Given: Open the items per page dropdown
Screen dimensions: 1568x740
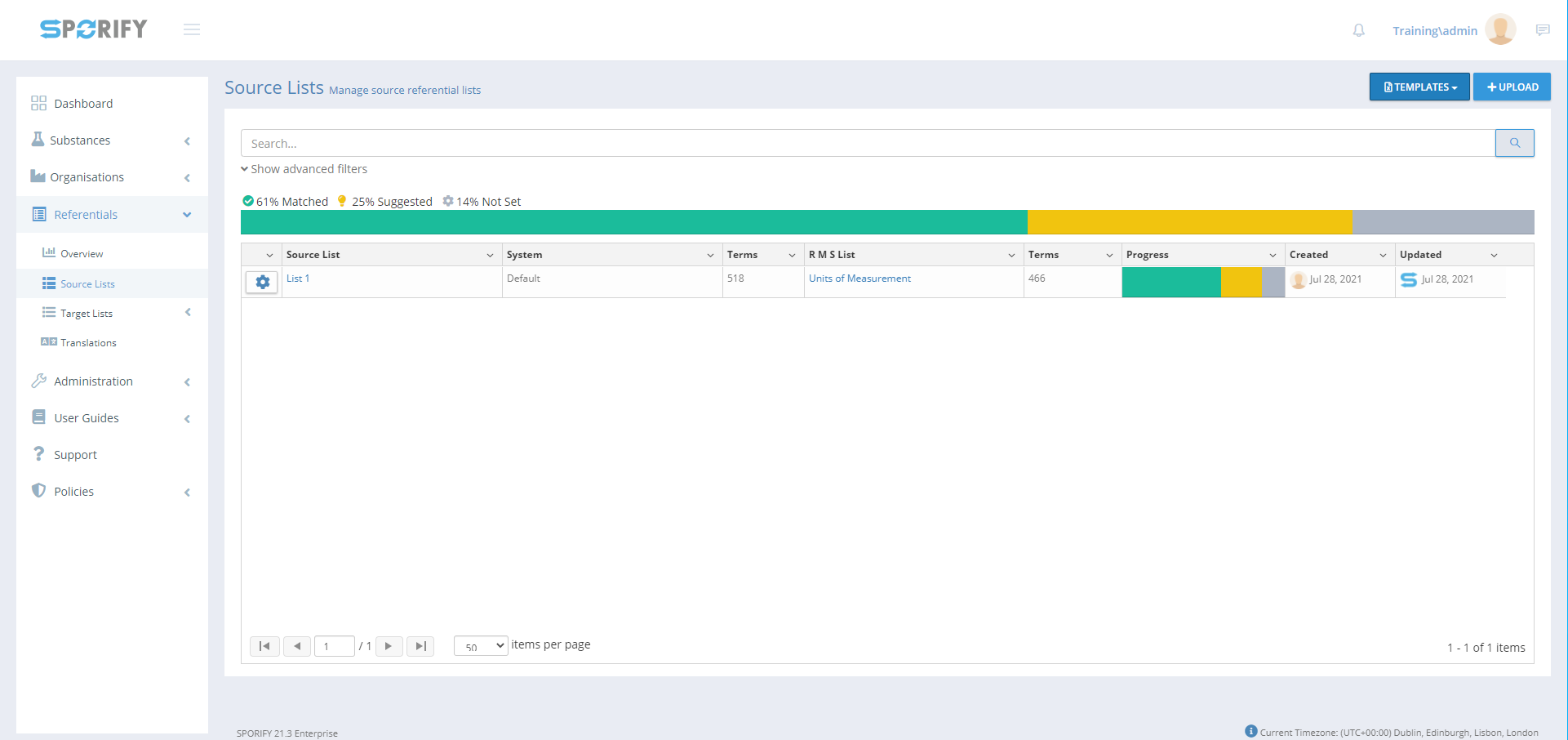Looking at the screenshot, I should tap(481, 646).
